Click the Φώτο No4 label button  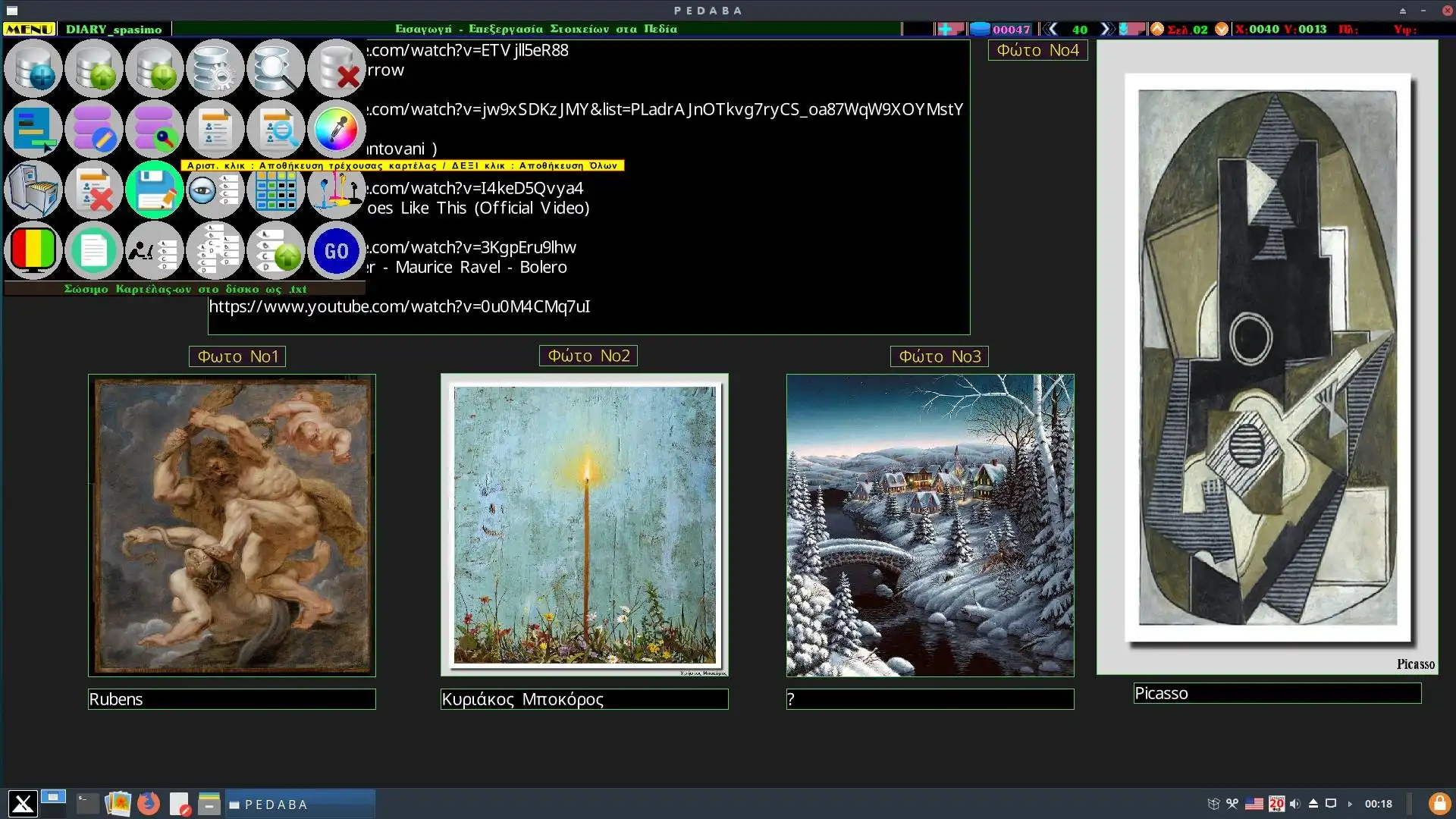click(x=1037, y=50)
